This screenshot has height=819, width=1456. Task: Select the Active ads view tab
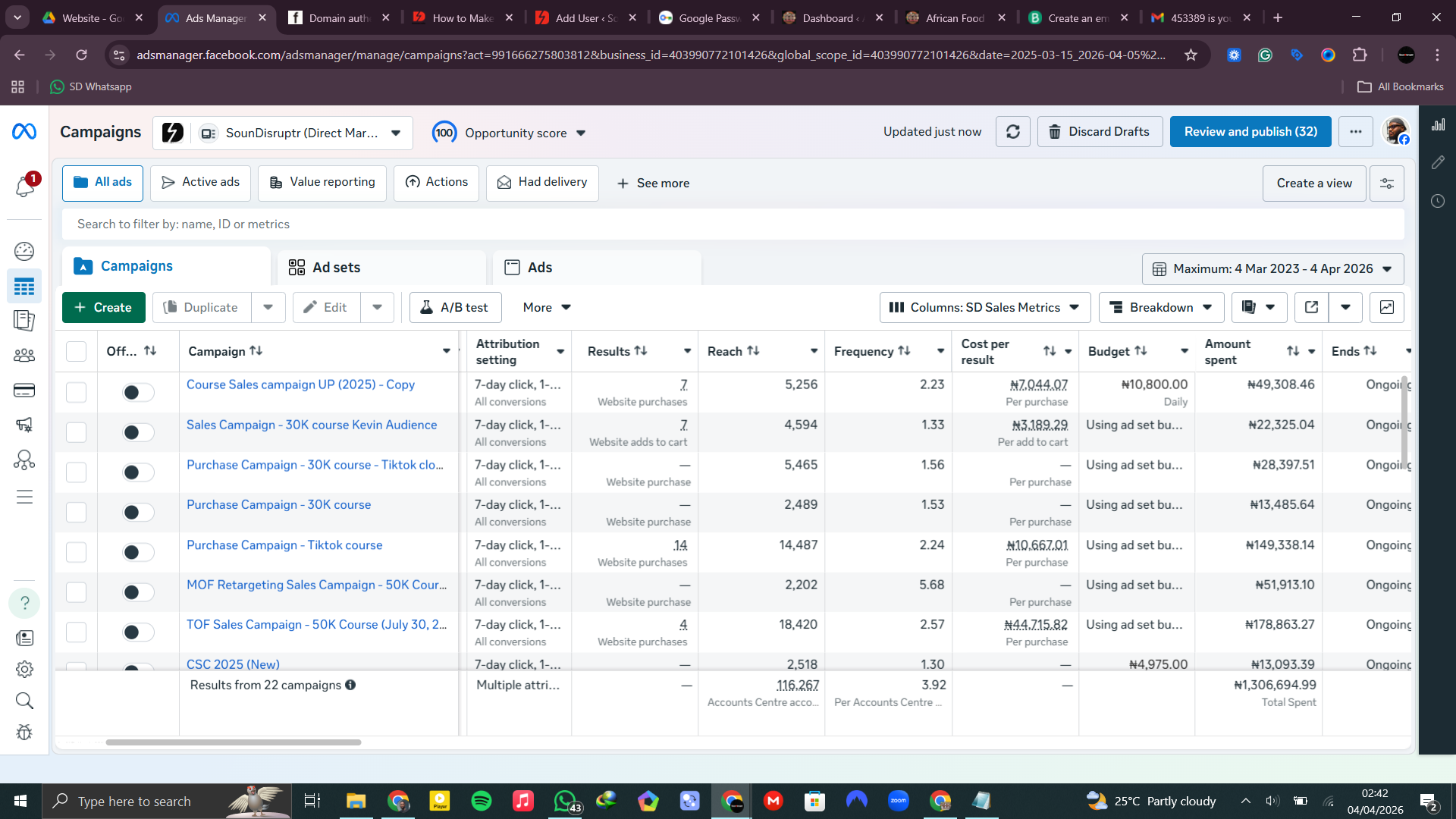point(200,183)
